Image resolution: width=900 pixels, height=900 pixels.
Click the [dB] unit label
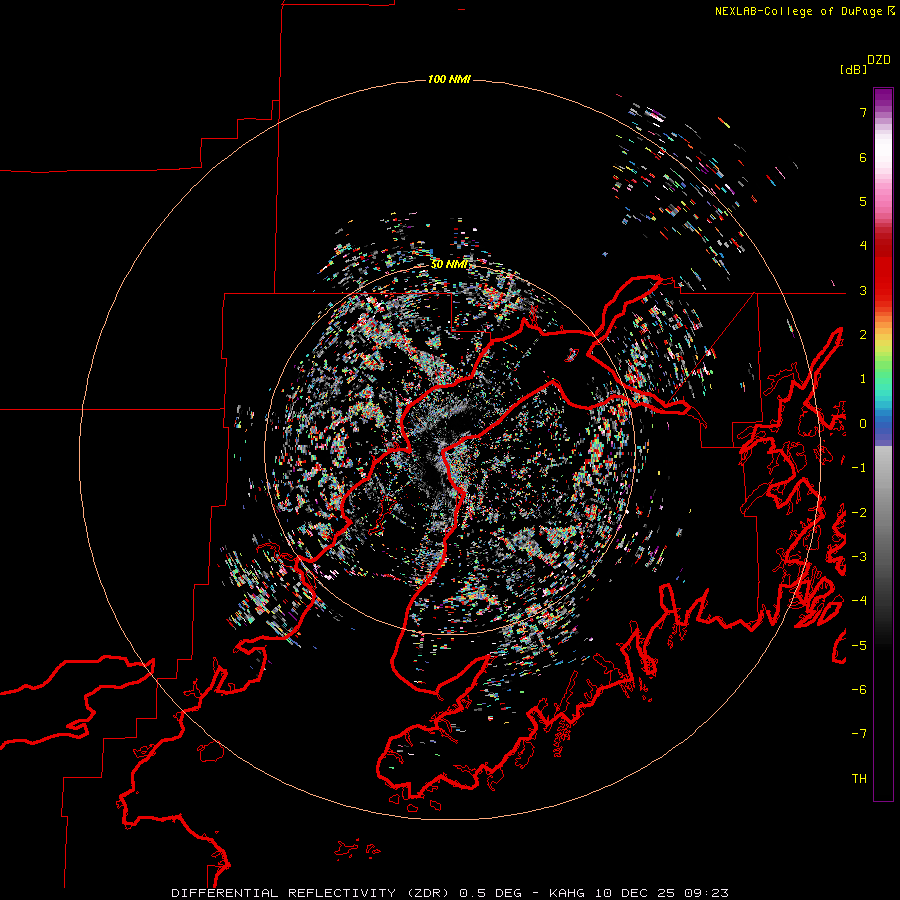853,69
